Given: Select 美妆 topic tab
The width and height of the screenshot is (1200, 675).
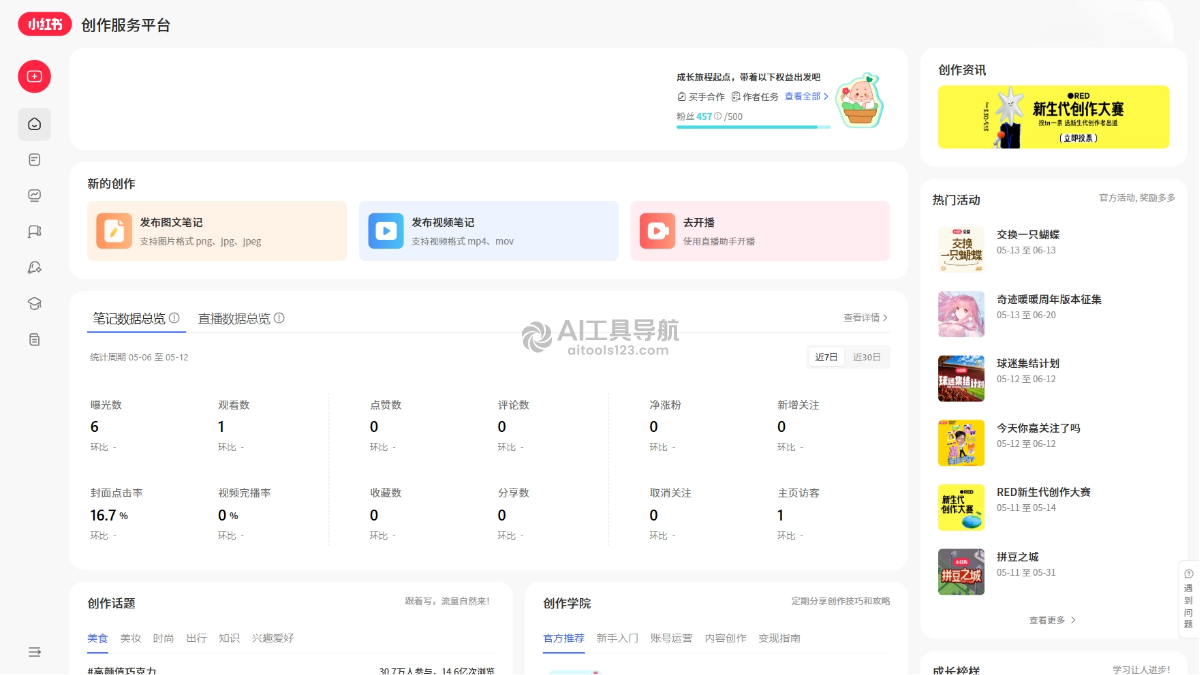Looking at the screenshot, I should tap(130, 638).
